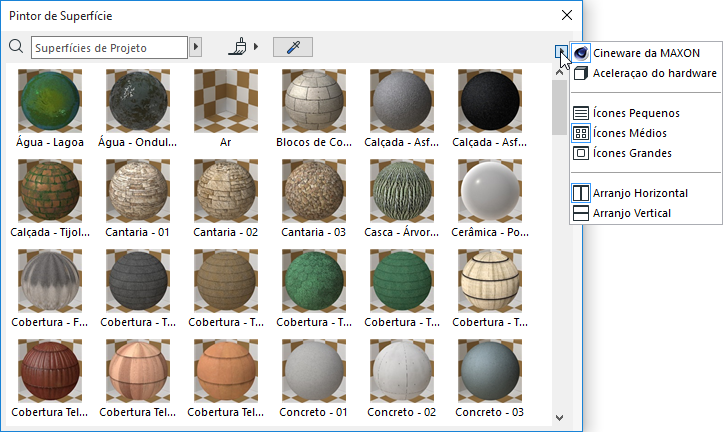Viewport: 723px width, 432px height.
Task: Activate the eyedropper pick-up tool
Action: [x=293, y=47]
